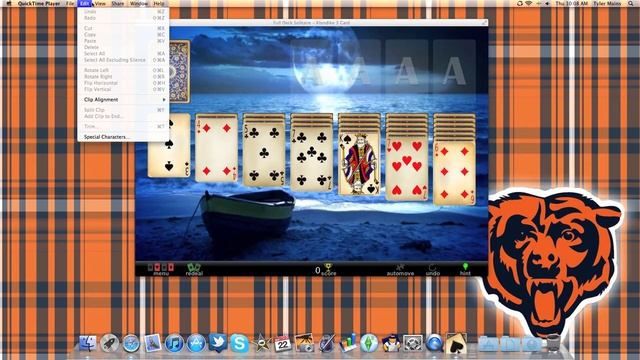Select the five of clubs card
Viewport: 640px width, 360px height.
264,154
